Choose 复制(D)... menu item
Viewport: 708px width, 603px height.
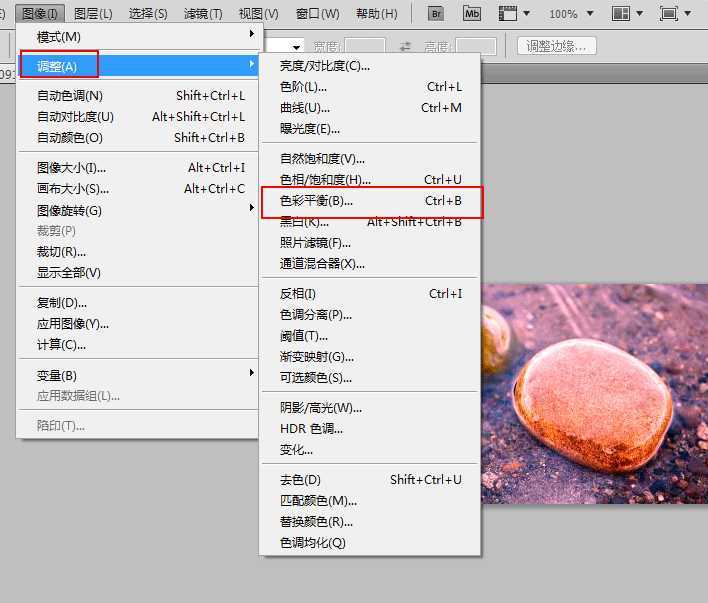click(x=138, y=303)
